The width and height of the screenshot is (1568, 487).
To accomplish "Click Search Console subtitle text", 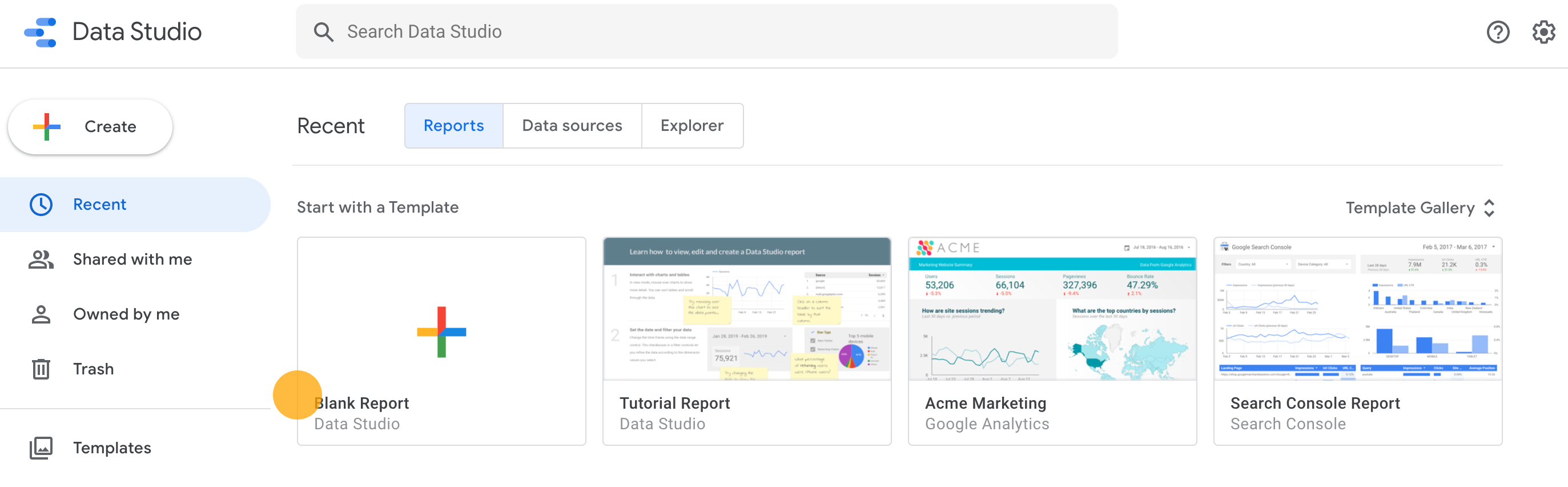I will click(x=1288, y=424).
